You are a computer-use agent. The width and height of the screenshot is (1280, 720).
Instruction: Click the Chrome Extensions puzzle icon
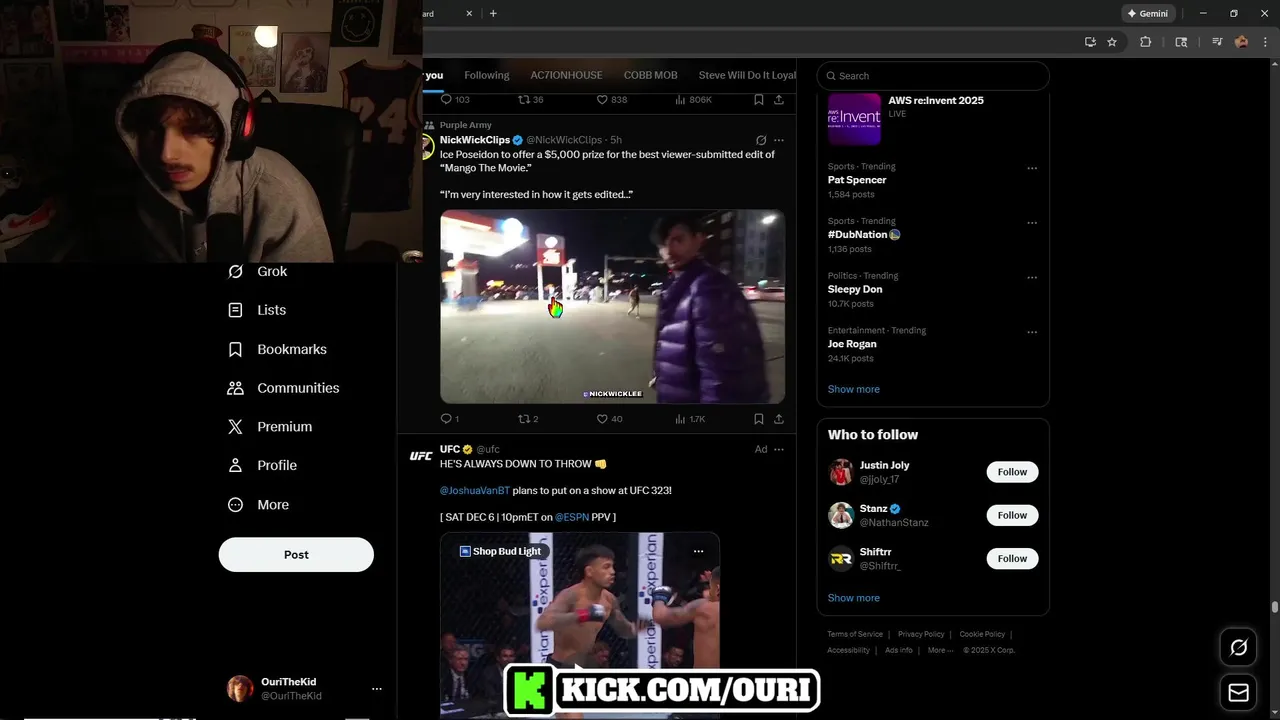1146,42
